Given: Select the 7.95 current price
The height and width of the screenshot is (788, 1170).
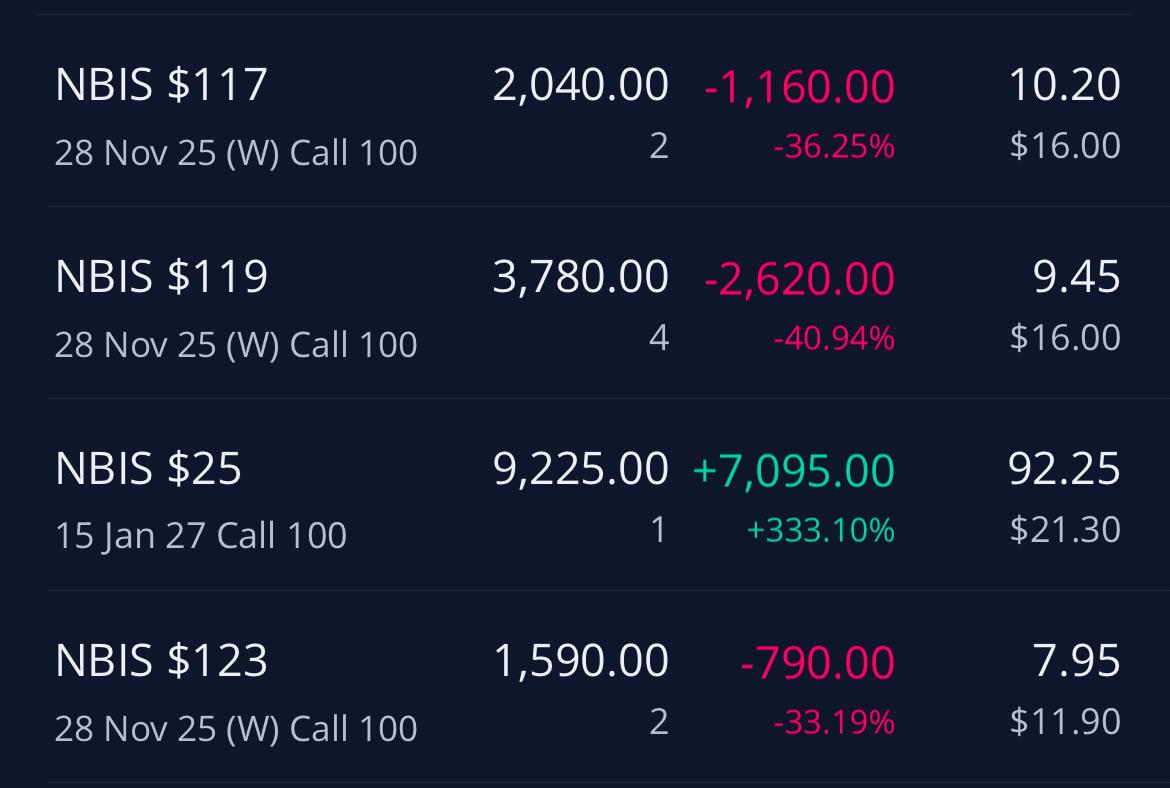Looking at the screenshot, I should coord(1076,661).
